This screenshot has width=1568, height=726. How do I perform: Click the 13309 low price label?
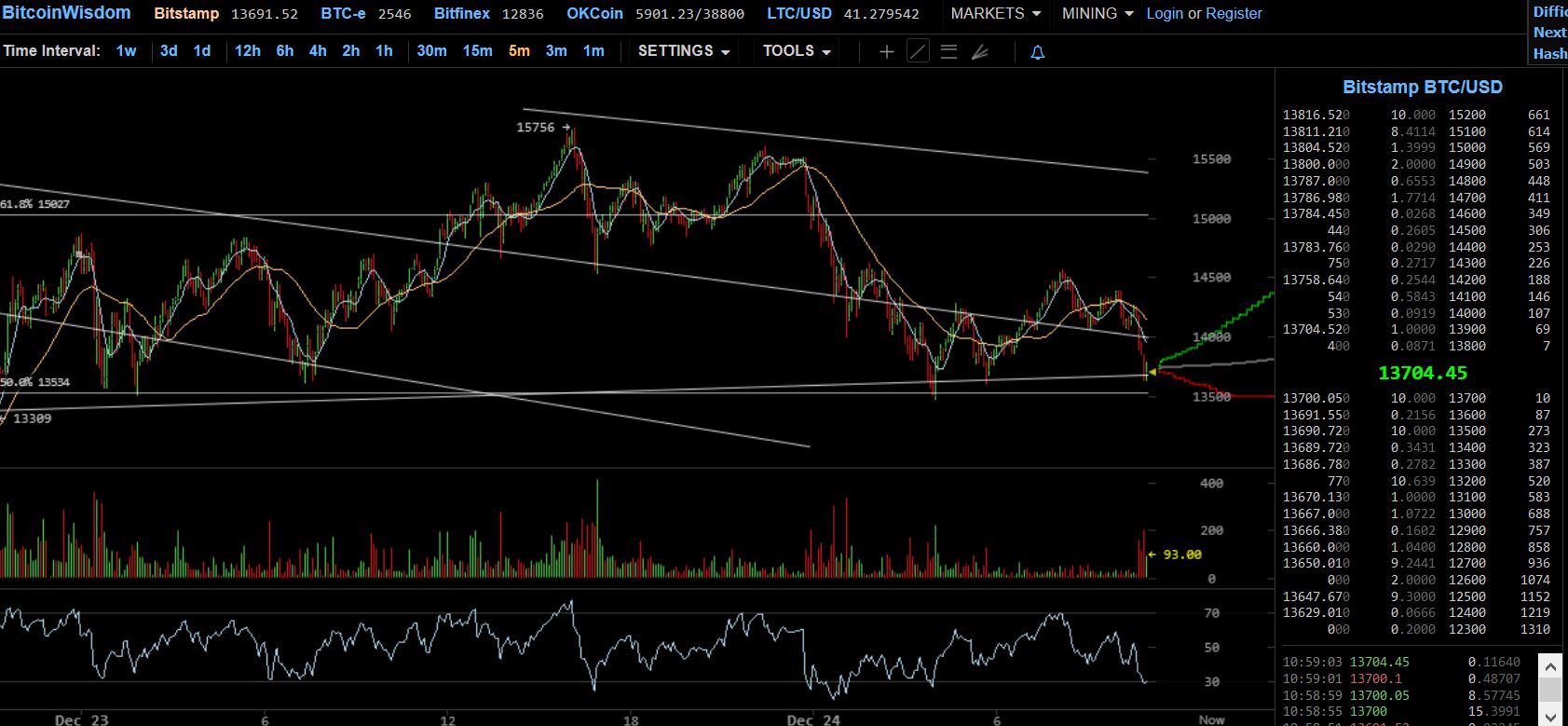[x=32, y=418]
